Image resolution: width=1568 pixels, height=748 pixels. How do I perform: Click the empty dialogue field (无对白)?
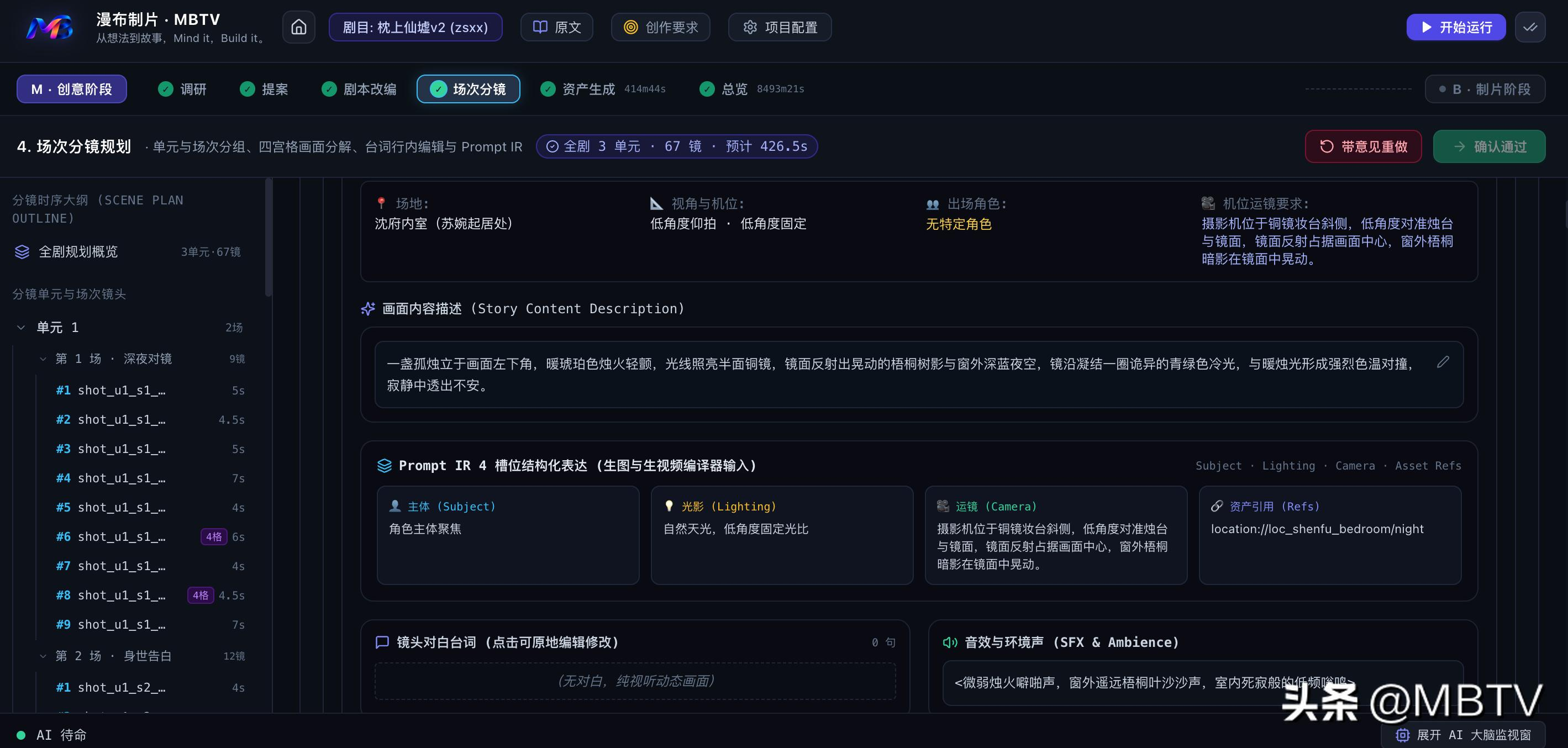[635, 681]
